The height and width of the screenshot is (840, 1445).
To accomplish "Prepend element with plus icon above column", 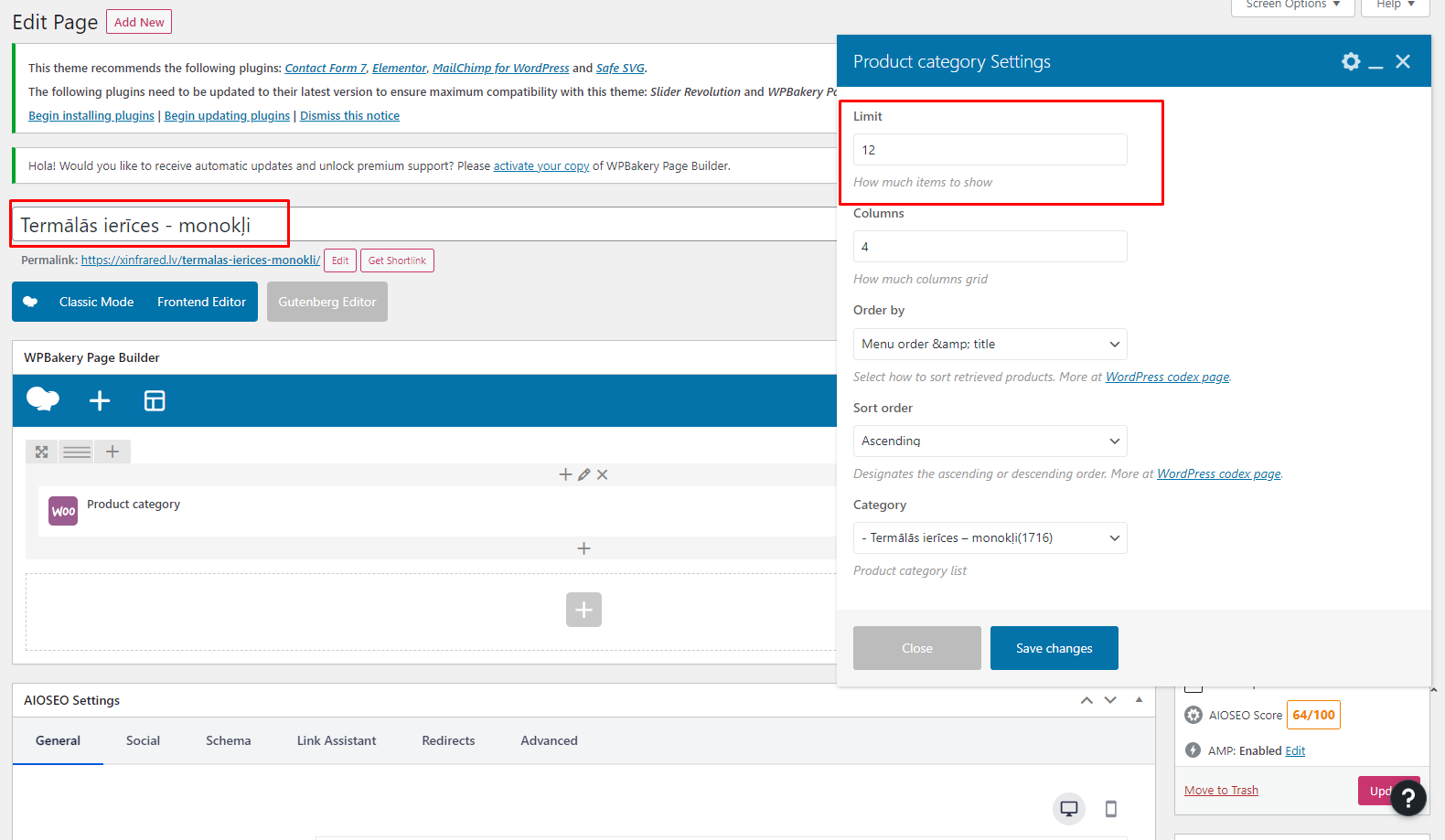I will pyautogui.click(x=565, y=474).
